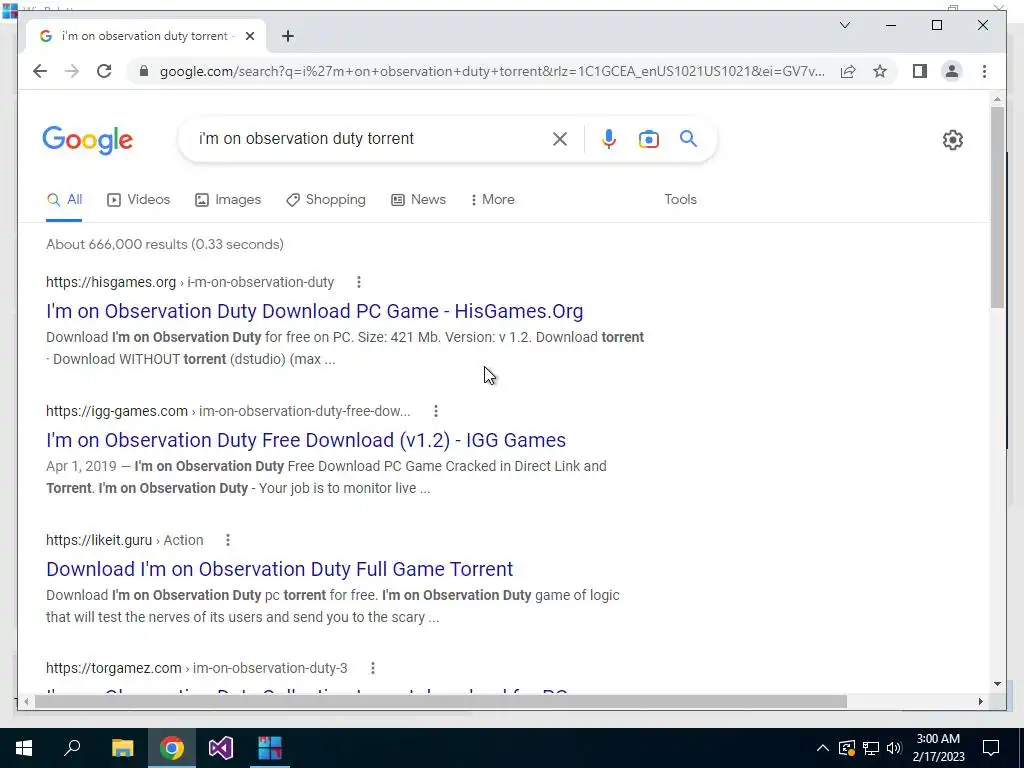Start voice search with microphone
1024x768 pixels.
(x=609, y=138)
